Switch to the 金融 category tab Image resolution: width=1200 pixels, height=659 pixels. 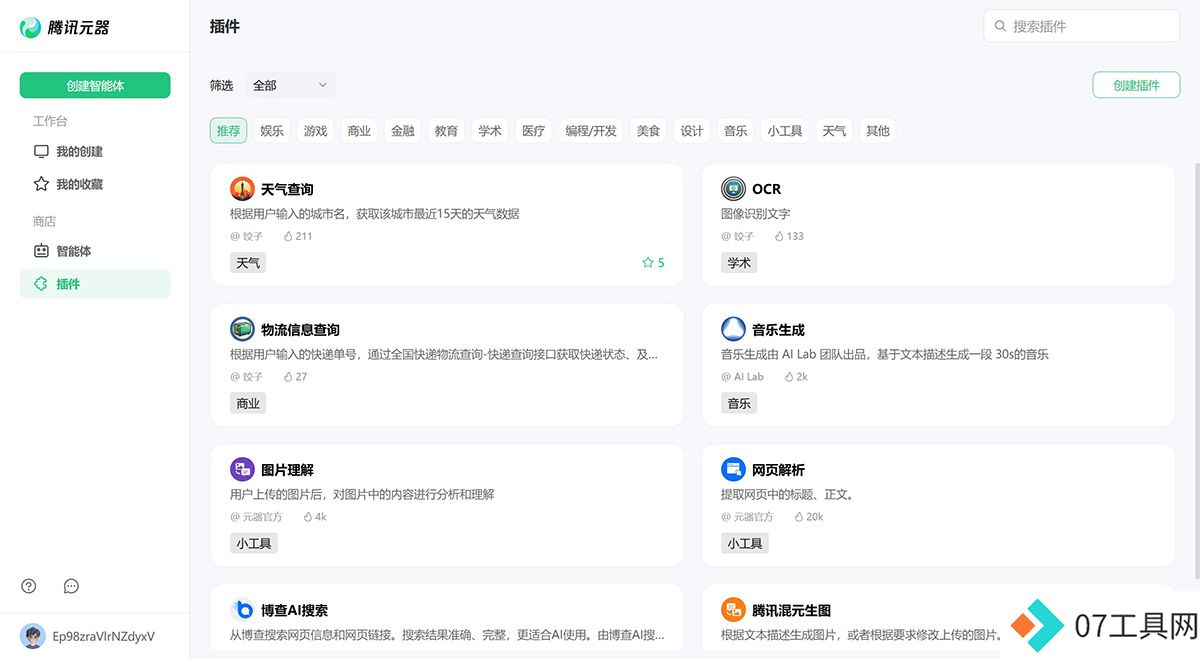tap(403, 131)
